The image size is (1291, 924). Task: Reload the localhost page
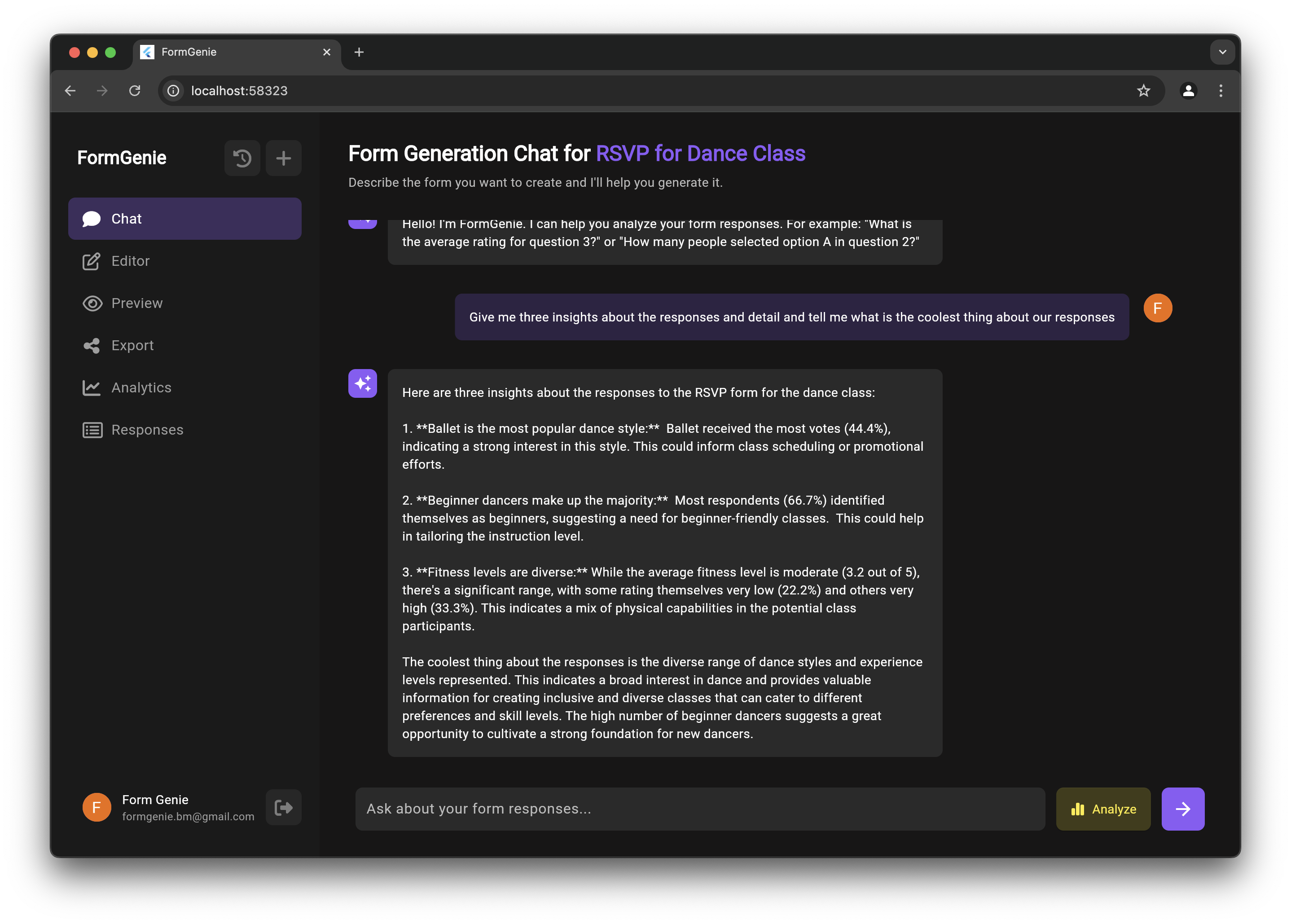[x=135, y=91]
